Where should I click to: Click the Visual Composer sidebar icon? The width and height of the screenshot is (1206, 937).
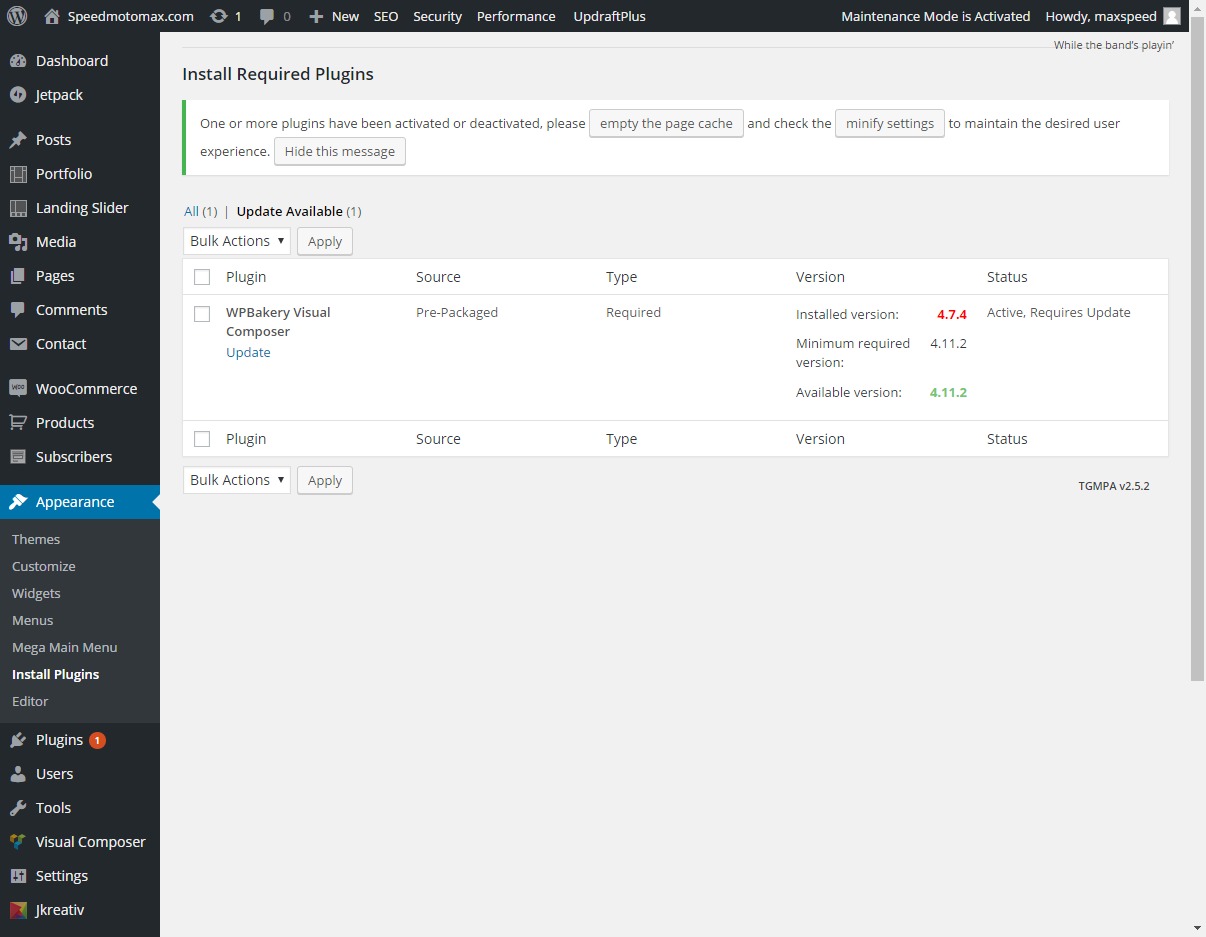pyautogui.click(x=18, y=842)
